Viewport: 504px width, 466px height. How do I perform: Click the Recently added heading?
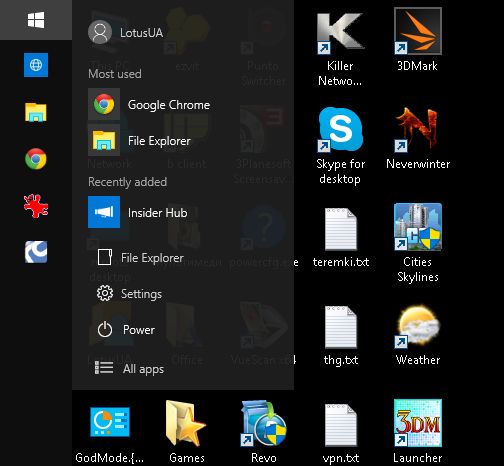coord(128,182)
